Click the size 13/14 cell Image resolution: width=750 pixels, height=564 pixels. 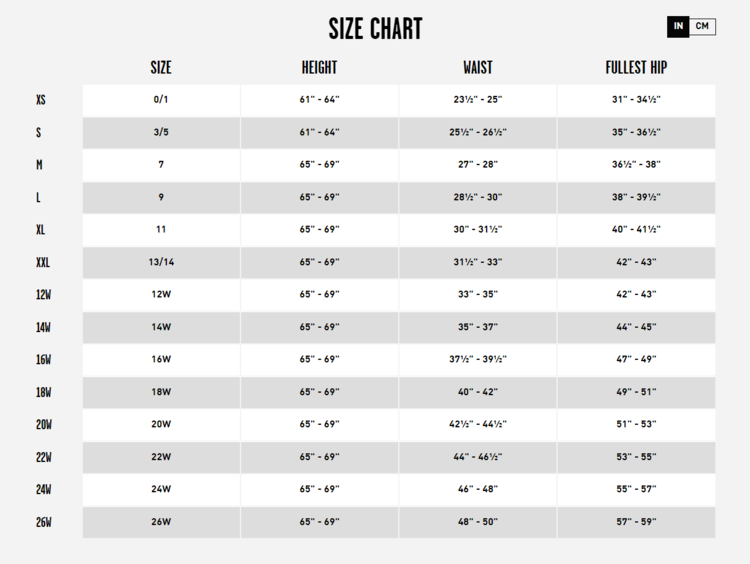click(x=161, y=262)
